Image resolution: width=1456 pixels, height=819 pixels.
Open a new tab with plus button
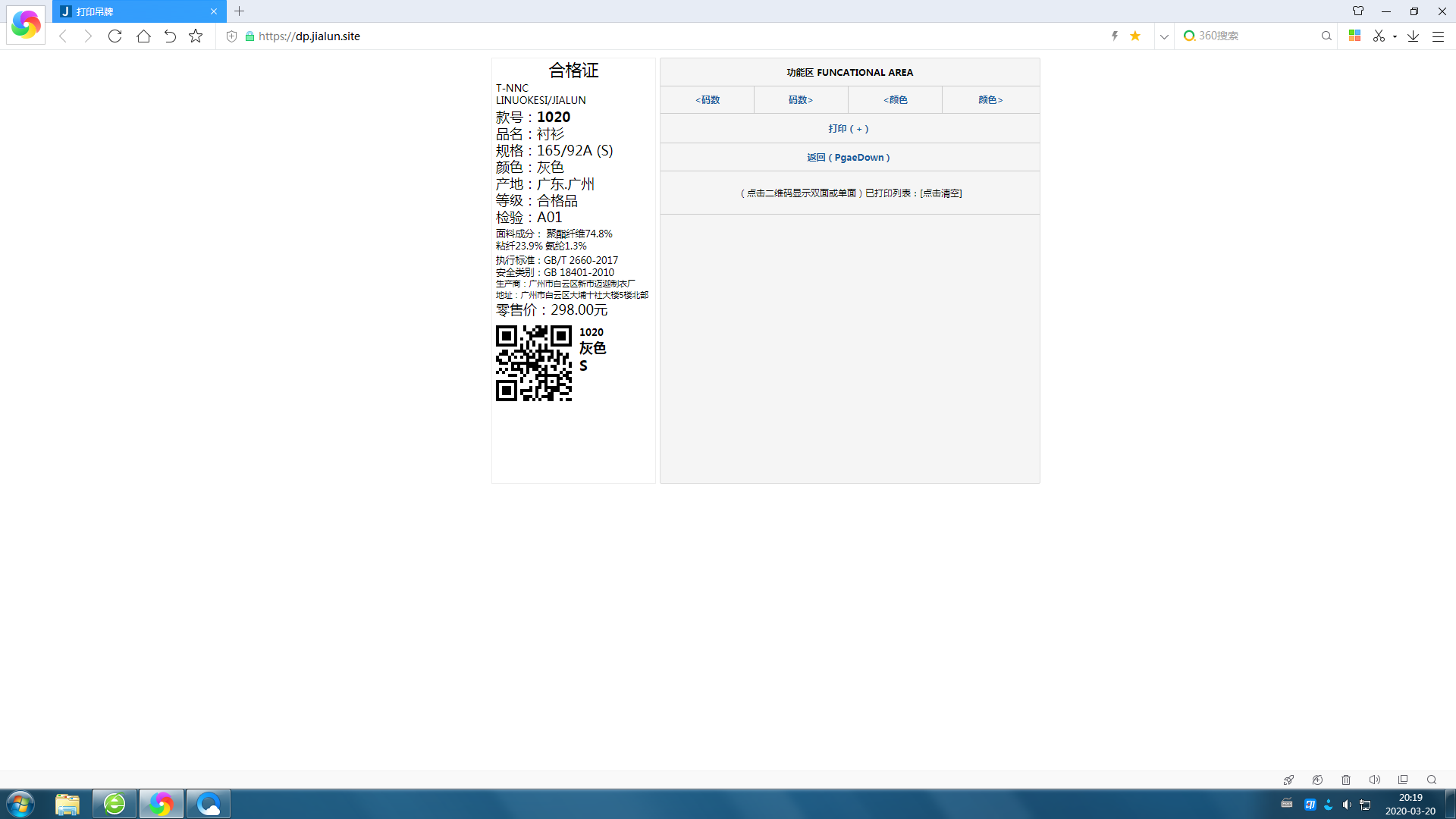239,11
